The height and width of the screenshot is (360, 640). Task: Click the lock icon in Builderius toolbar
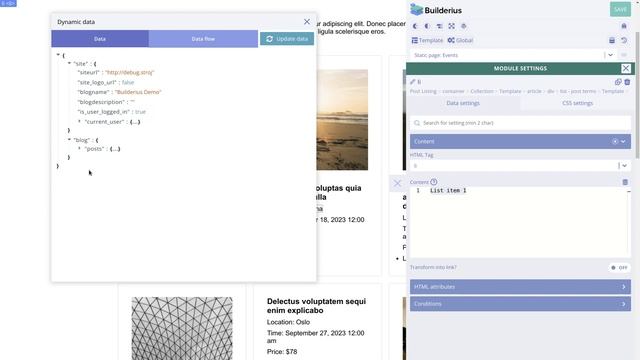(x=624, y=26)
